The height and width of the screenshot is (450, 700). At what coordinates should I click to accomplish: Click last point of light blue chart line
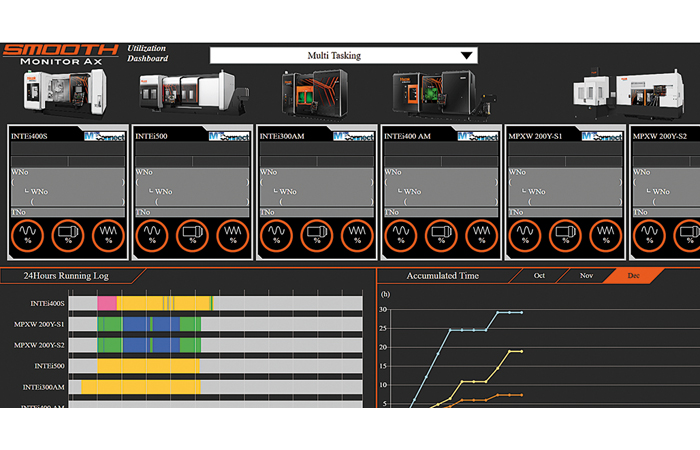click(521, 312)
